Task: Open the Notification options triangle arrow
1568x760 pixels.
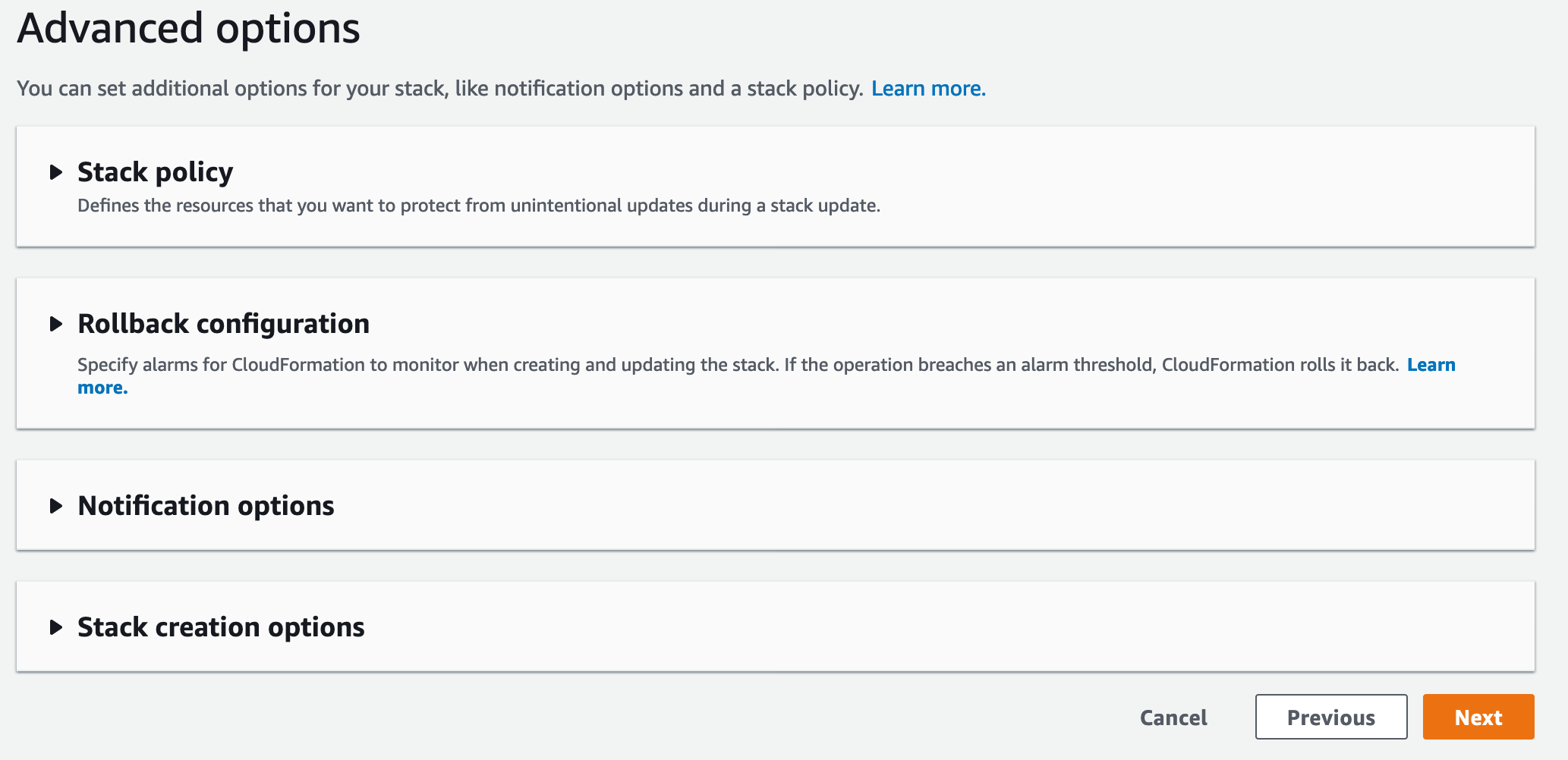Action: [55, 506]
